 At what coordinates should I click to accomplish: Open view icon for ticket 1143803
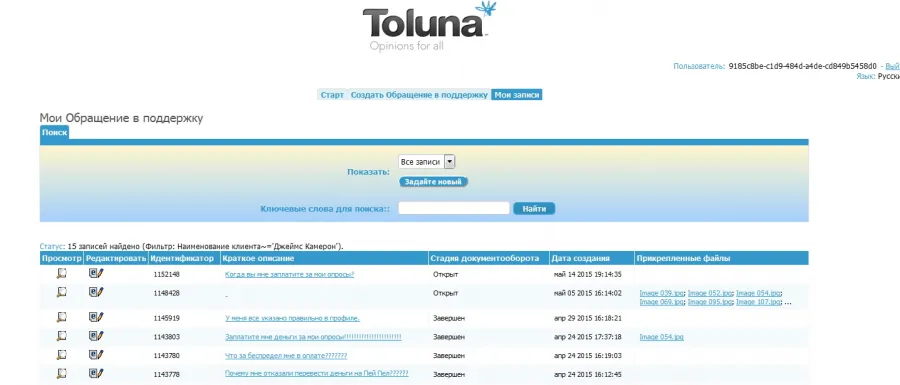(61, 336)
